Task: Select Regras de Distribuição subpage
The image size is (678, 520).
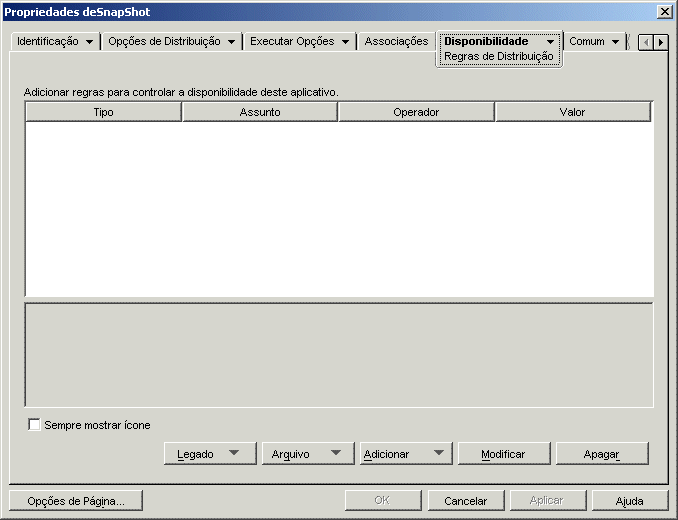Action: pyautogui.click(x=498, y=57)
